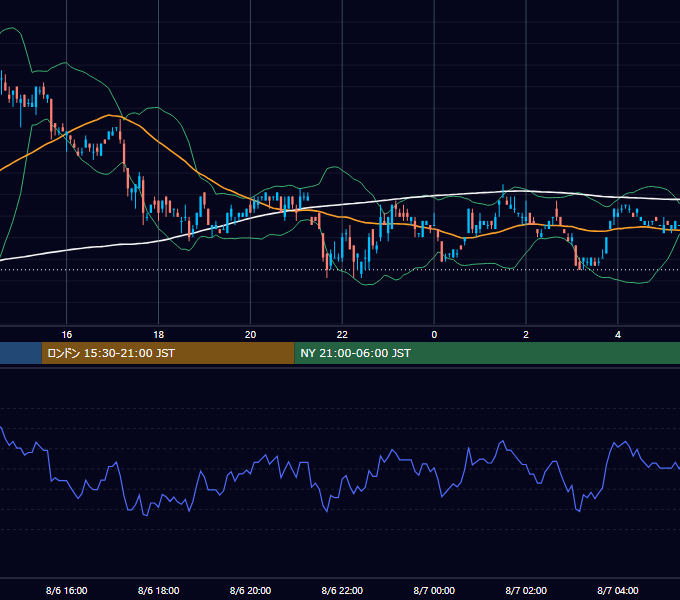The width and height of the screenshot is (680, 600).
Task: Click the NY 21:00-06:00 JST session bar
Action: pyautogui.click(x=487, y=353)
